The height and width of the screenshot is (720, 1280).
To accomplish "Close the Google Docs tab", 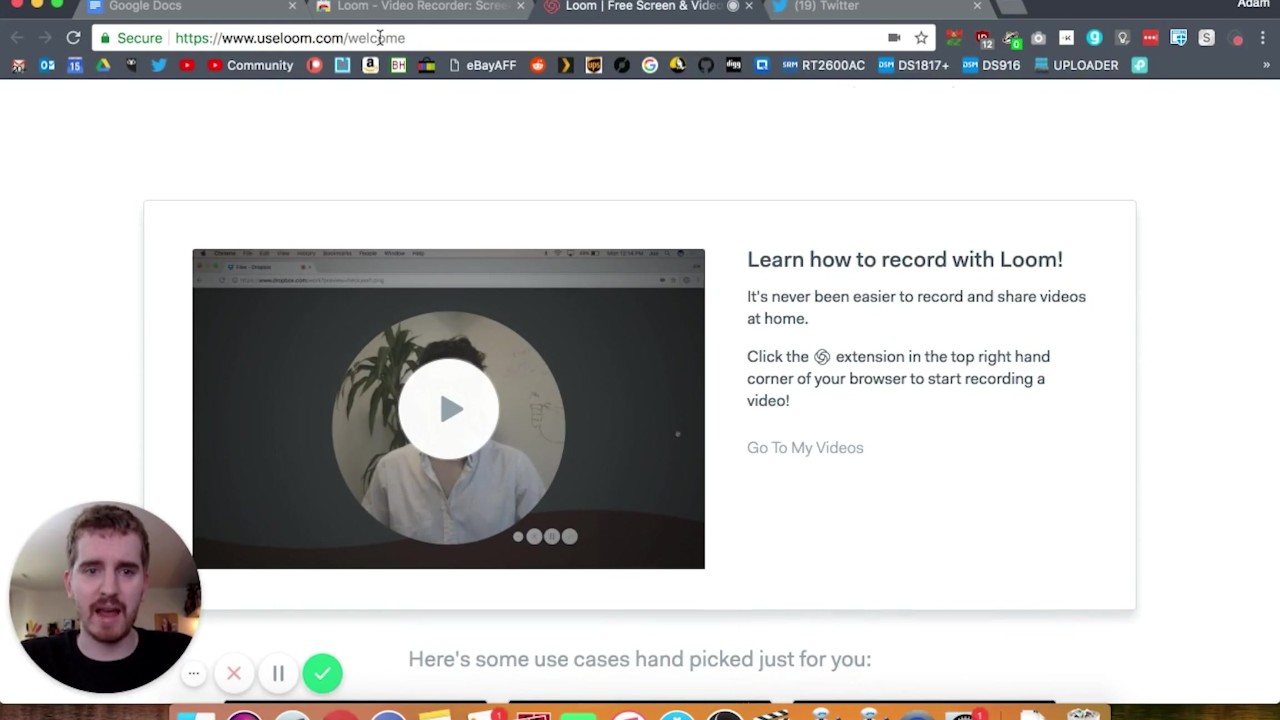I will (292, 6).
